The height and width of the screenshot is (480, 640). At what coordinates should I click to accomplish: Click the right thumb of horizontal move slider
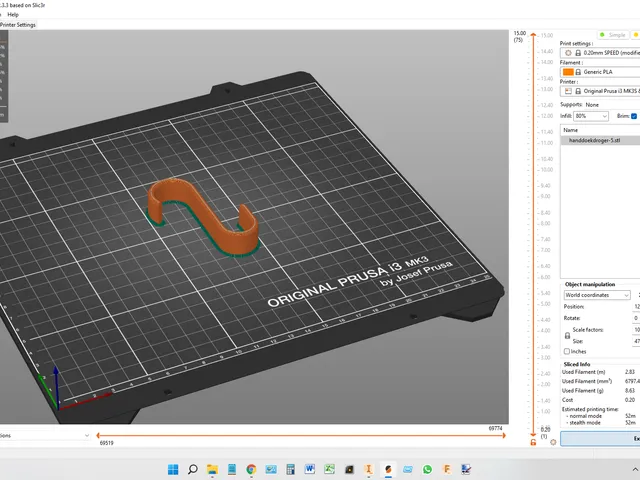(x=504, y=436)
